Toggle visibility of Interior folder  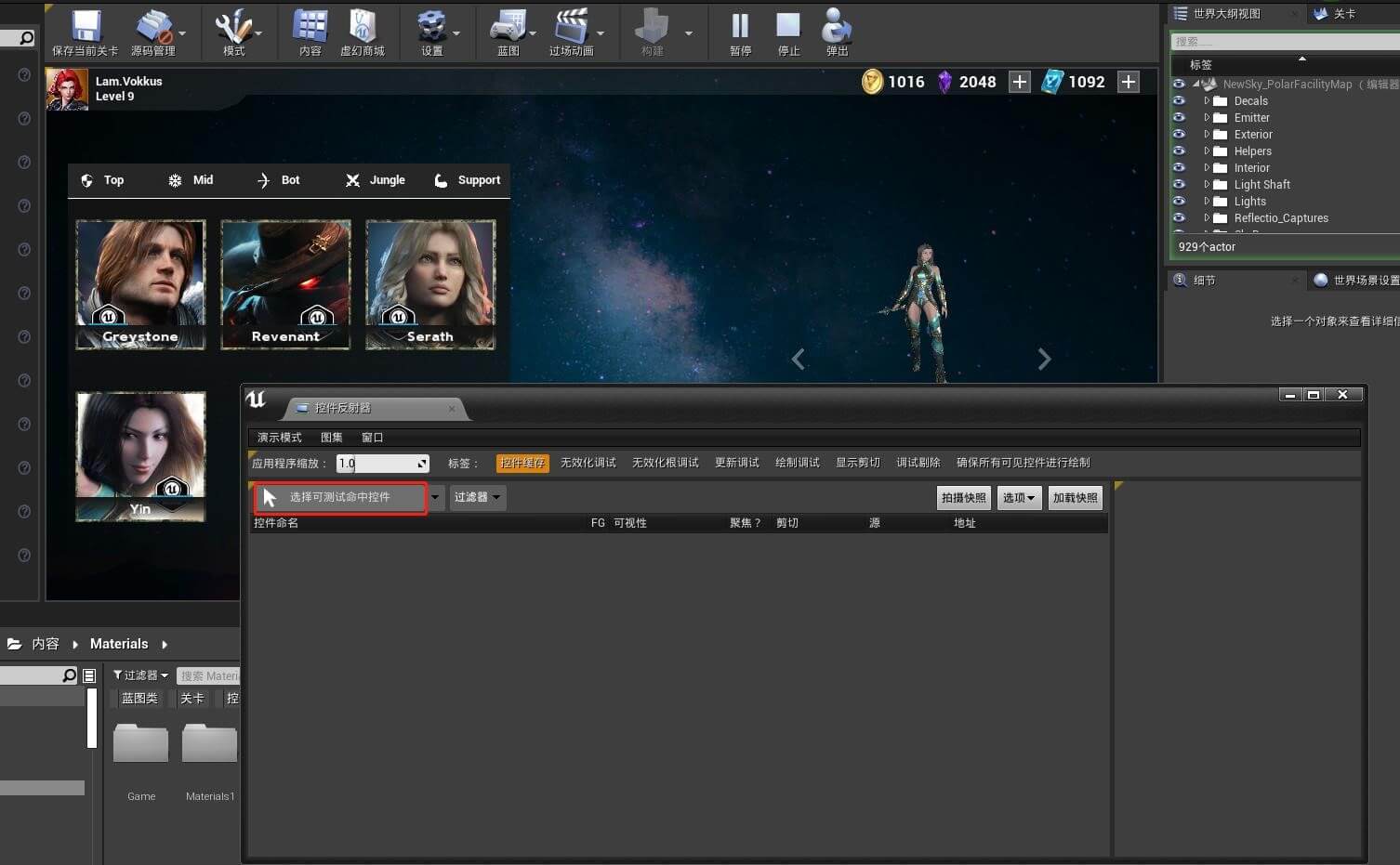click(1179, 167)
